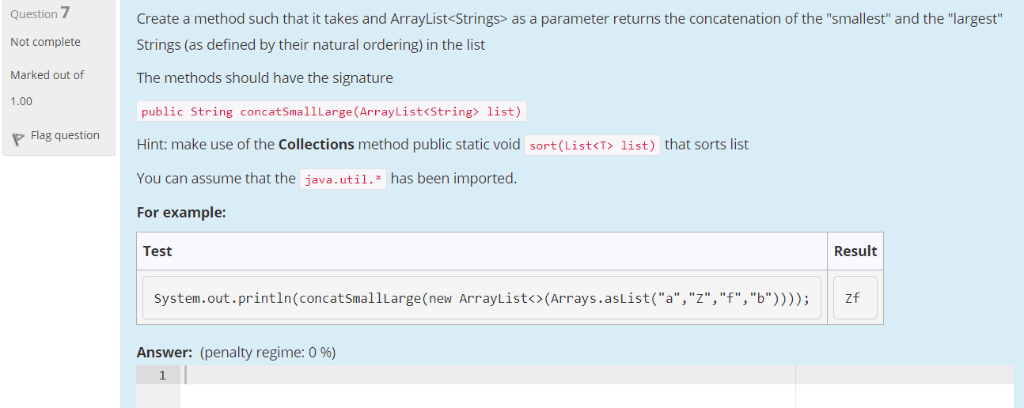The image size is (1024, 408).
Task: Click 'The methods should have the signature' text
Action: point(264,78)
